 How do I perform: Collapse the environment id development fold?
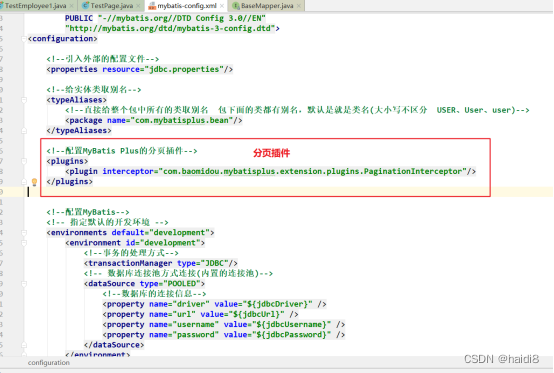[x=24, y=243]
